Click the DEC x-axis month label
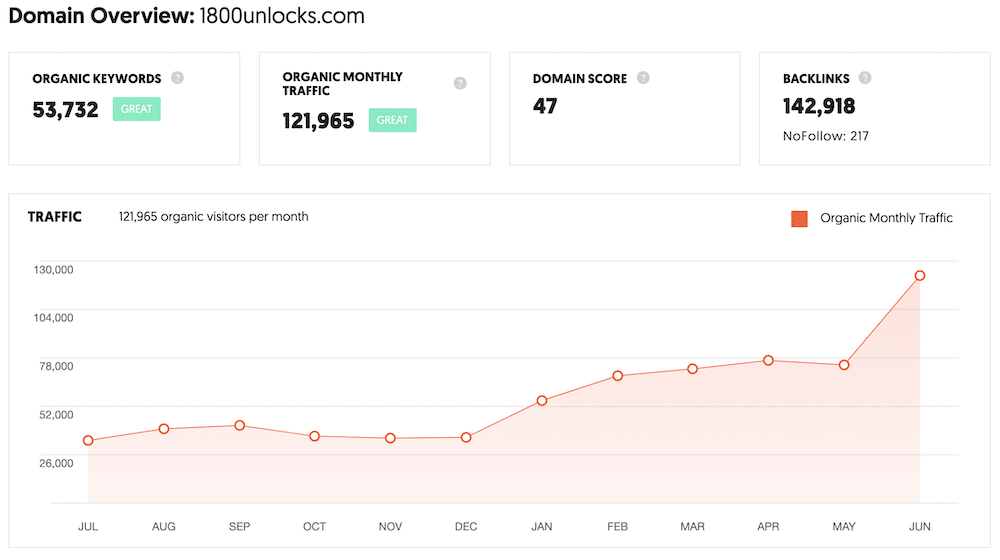This screenshot has width=1000, height=560. click(466, 527)
